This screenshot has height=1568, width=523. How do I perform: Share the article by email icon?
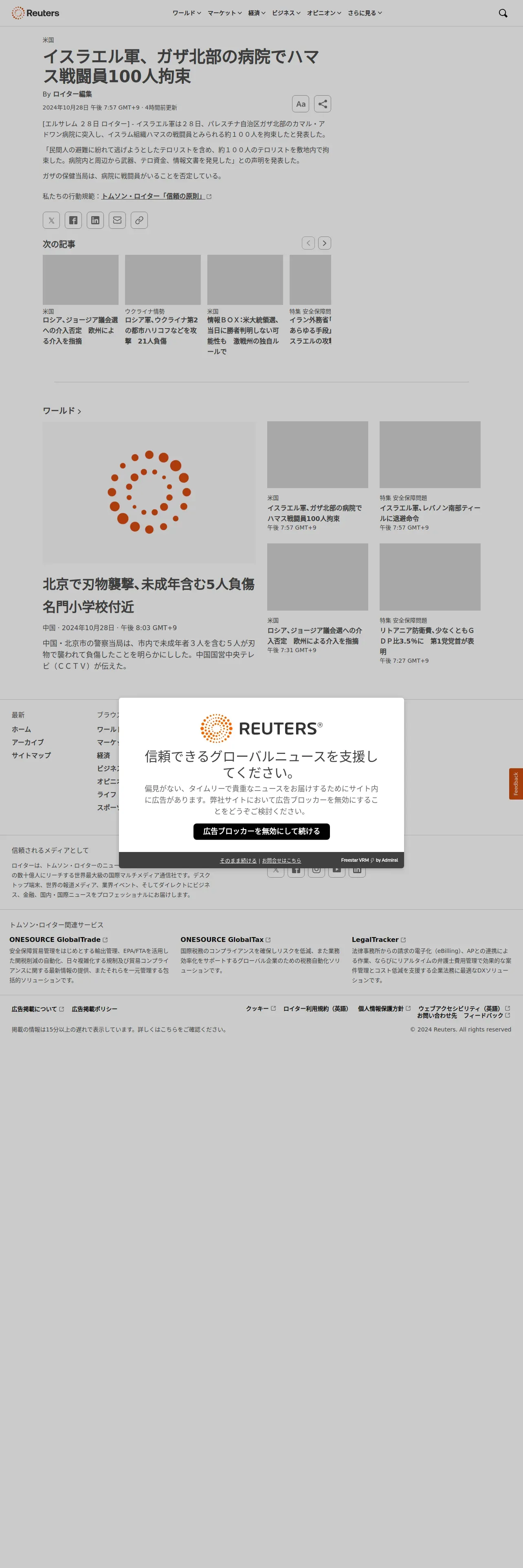pos(117,220)
